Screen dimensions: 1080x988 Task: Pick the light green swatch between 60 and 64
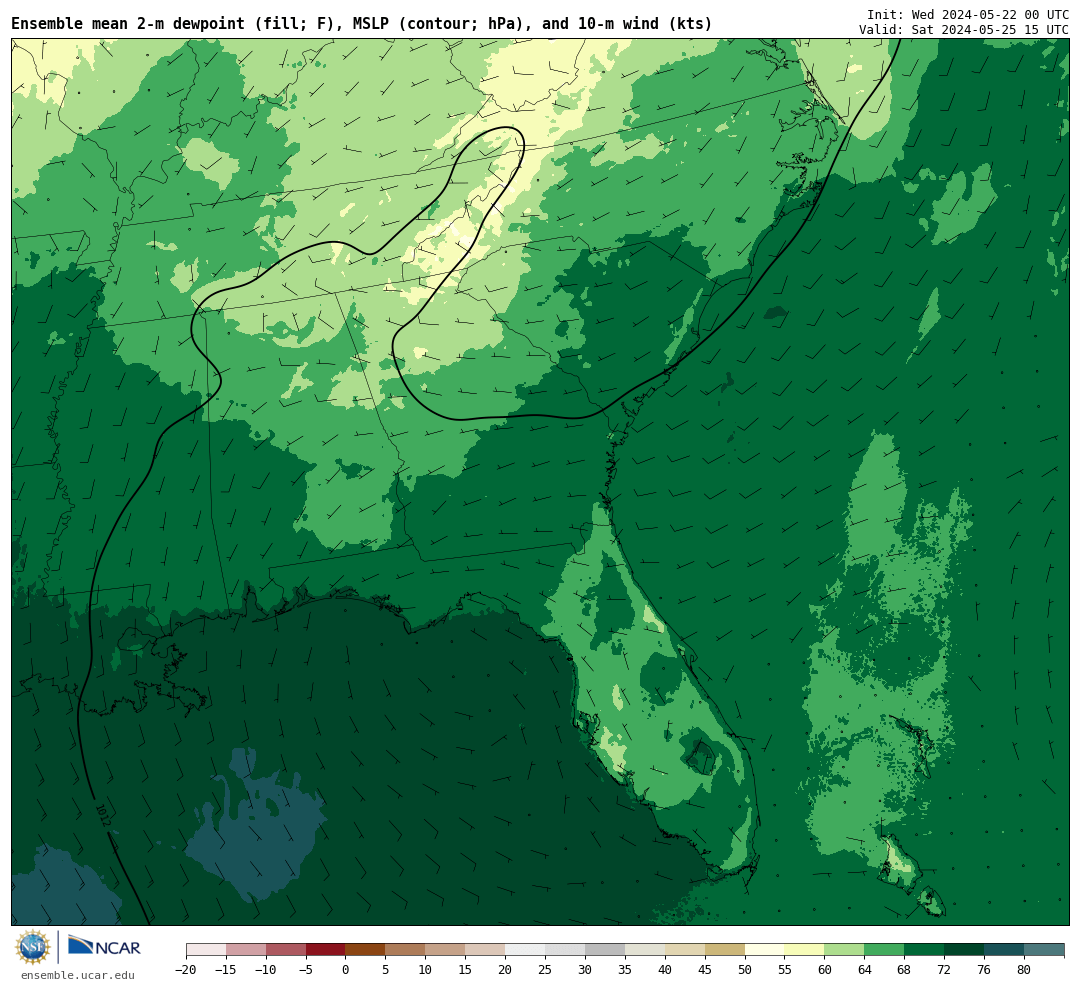point(844,950)
